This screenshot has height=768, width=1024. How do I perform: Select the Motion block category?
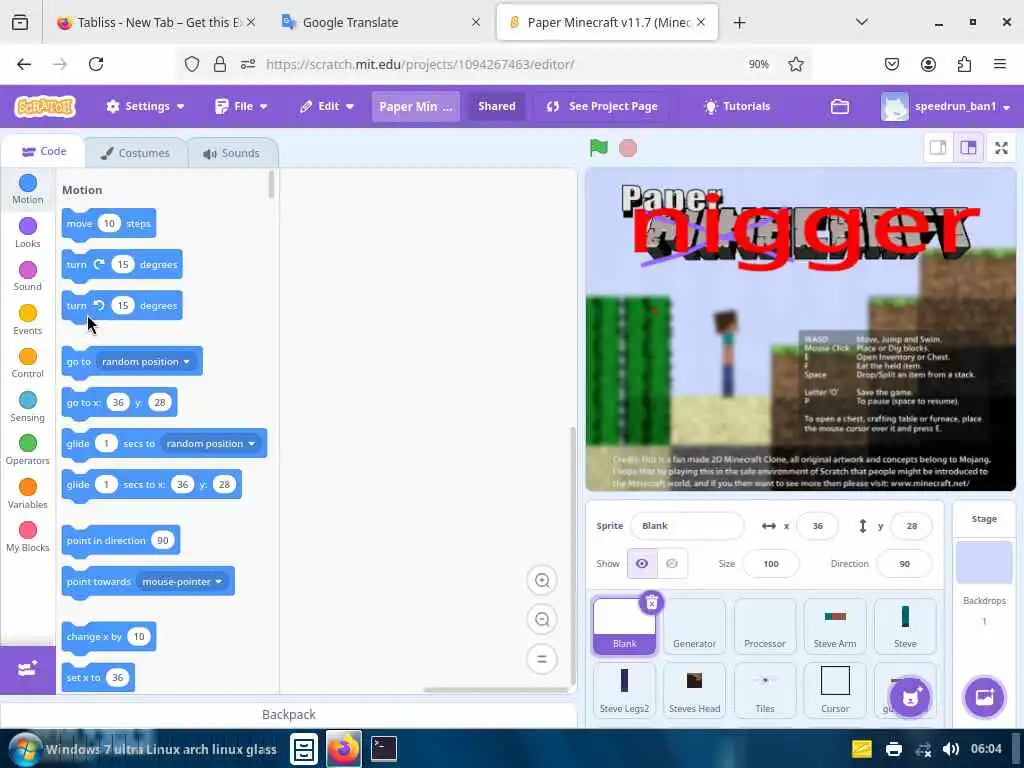click(x=27, y=189)
